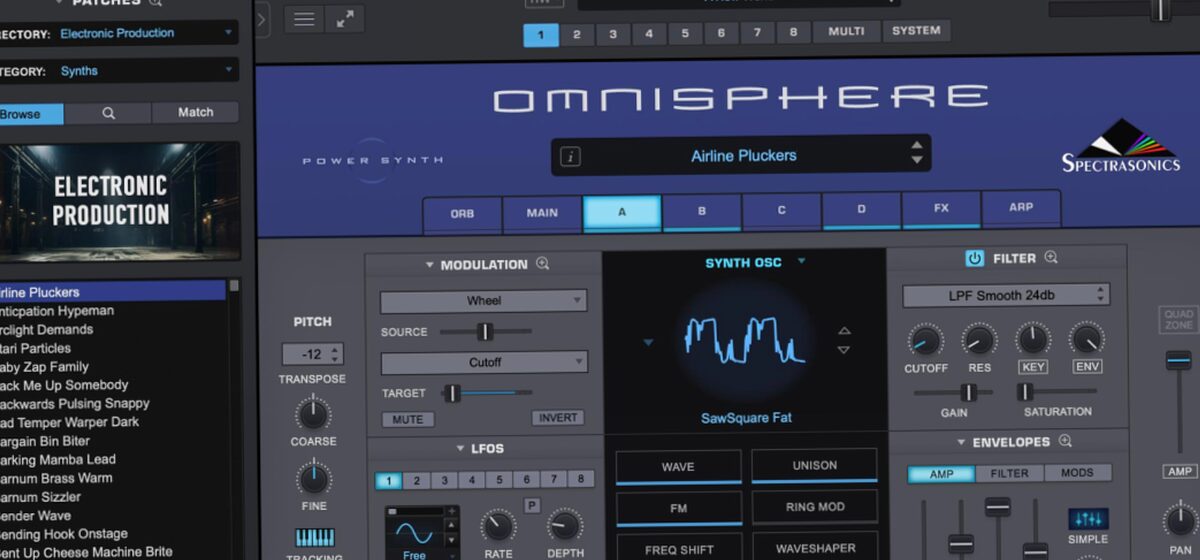Collapse the Modulation section triangle
This screenshot has width=1200, height=560.
coord(430,265)
